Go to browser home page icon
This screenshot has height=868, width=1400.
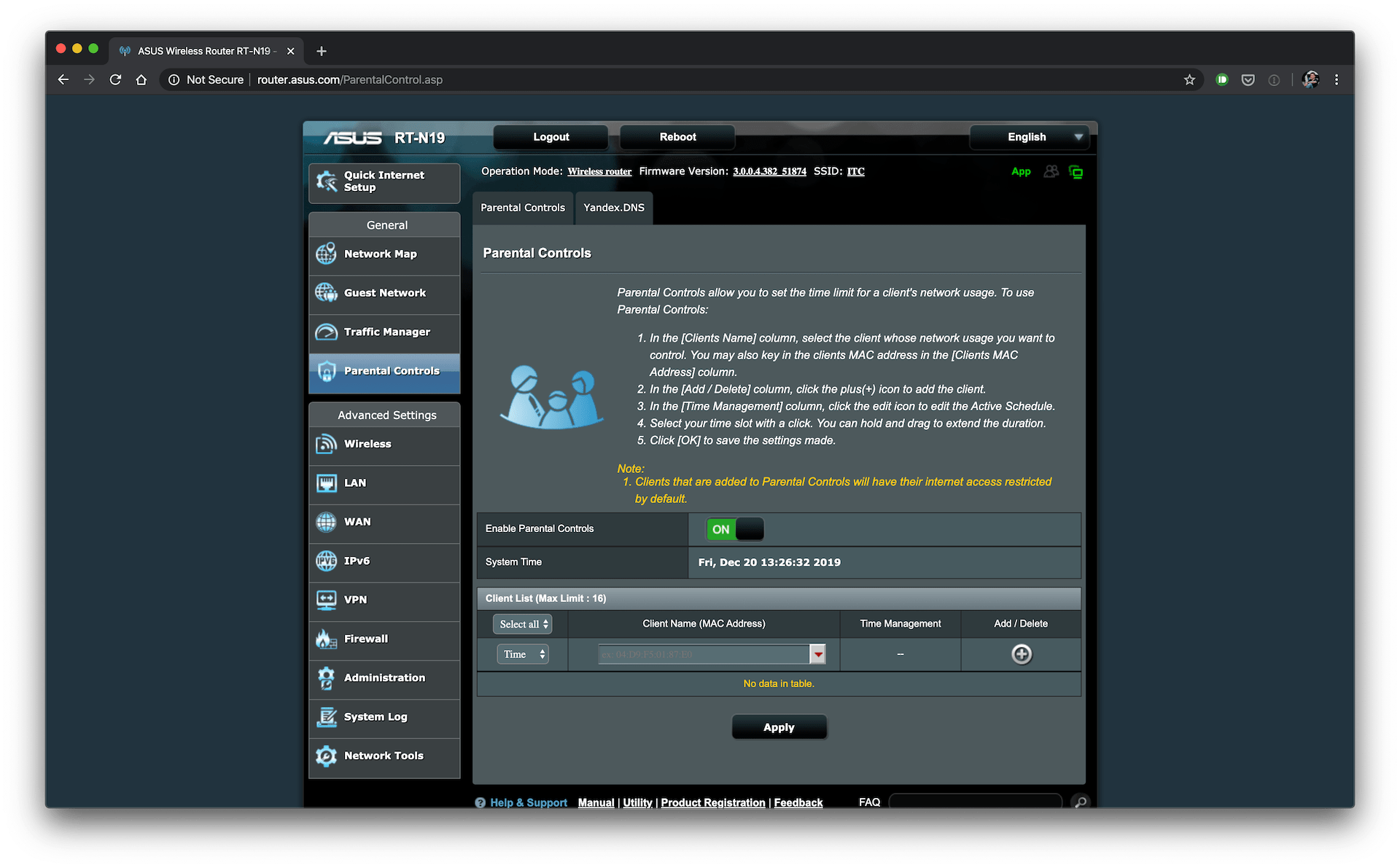pyautogui.click(x=141, y=79)
